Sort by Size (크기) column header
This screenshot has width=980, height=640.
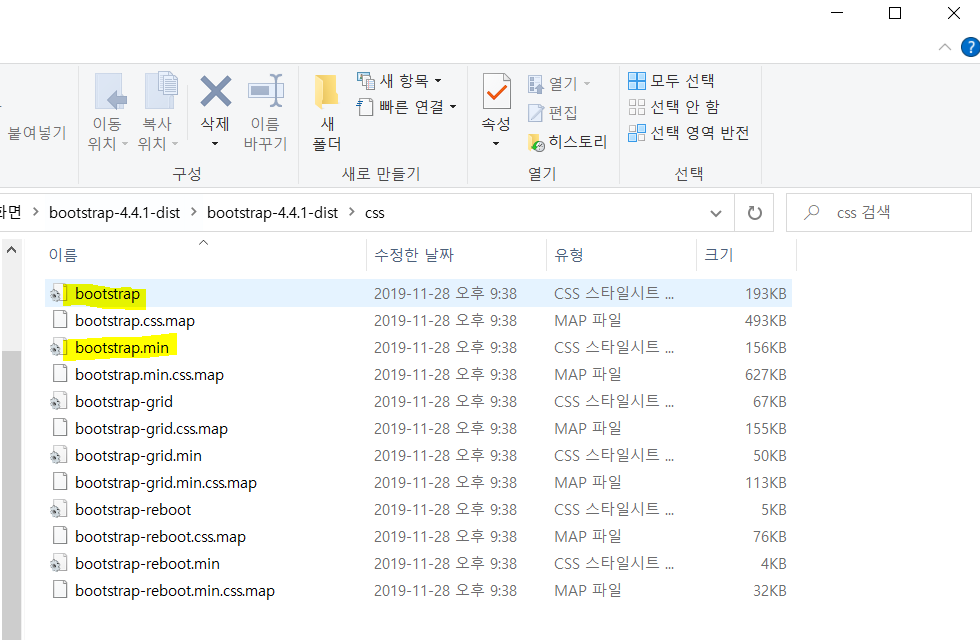click(746, 255)
